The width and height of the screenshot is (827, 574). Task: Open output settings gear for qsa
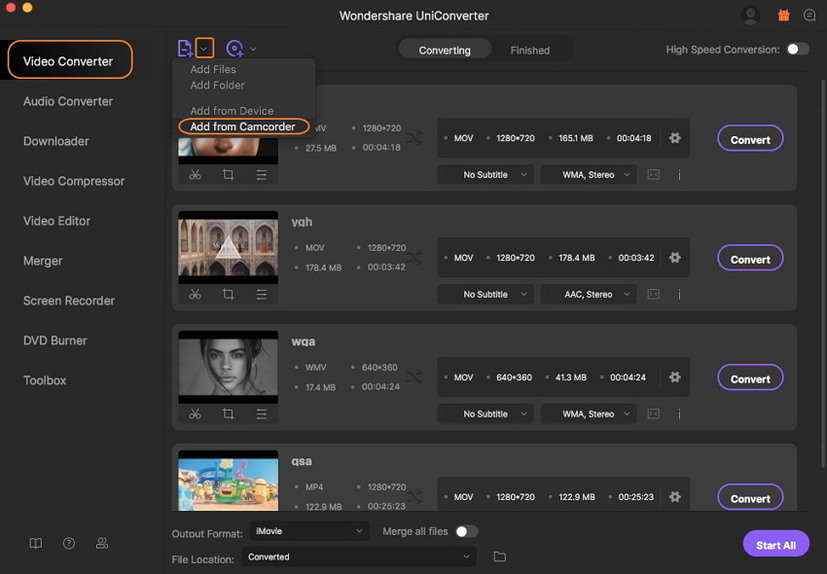coord(675,497)
